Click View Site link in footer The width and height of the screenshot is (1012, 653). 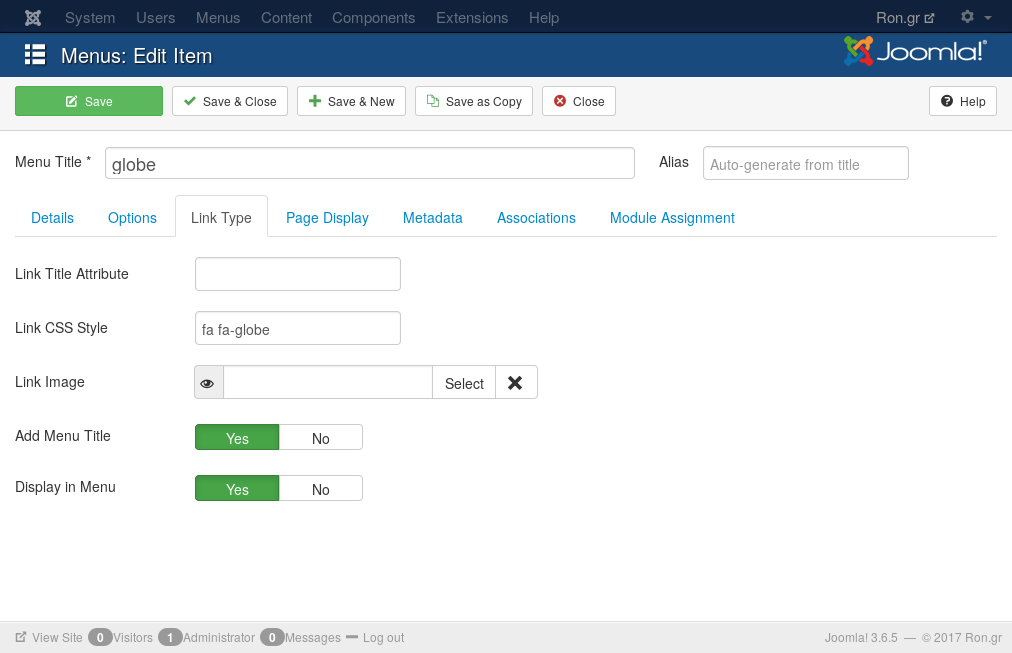tap(49, 638)
